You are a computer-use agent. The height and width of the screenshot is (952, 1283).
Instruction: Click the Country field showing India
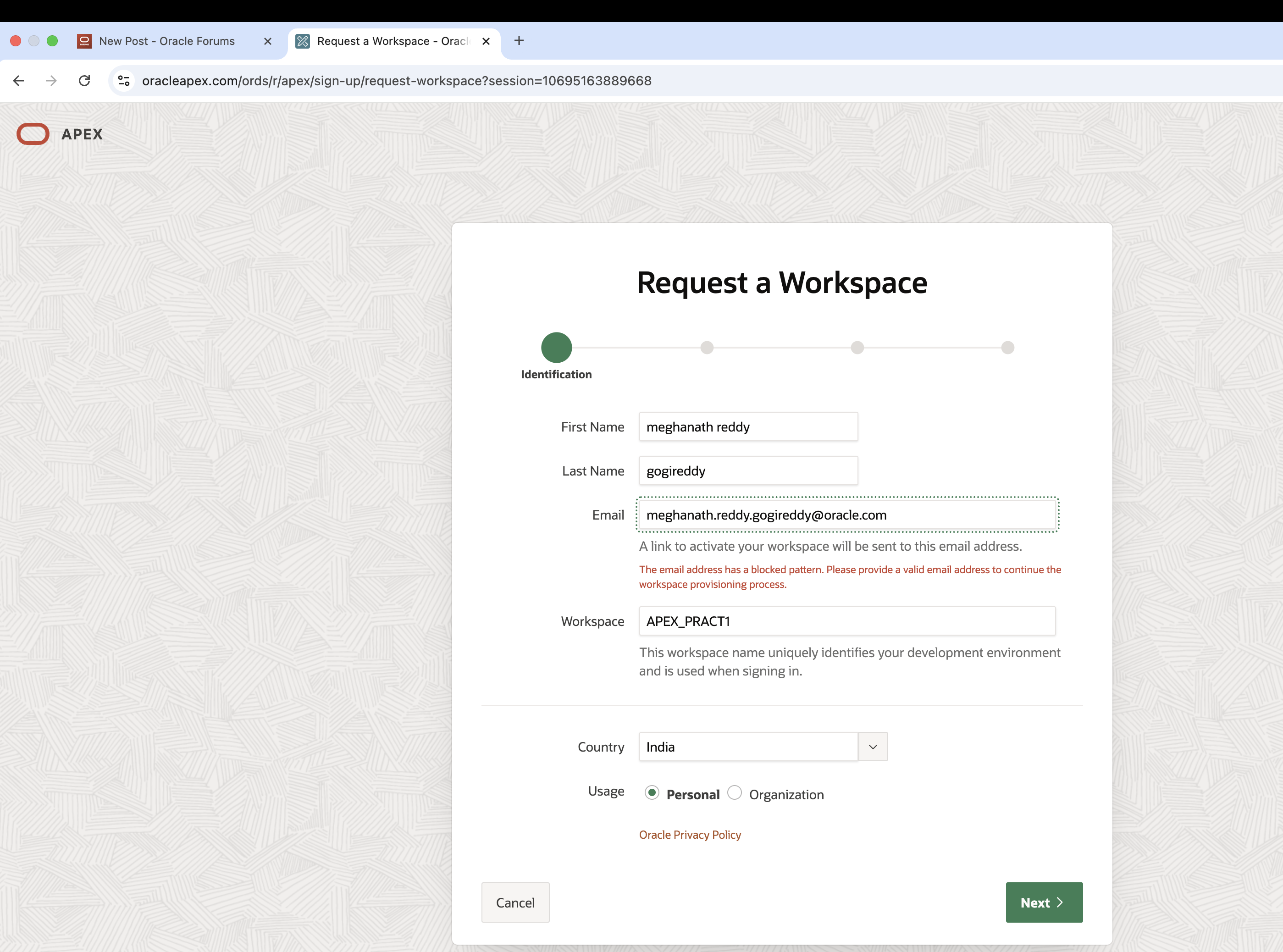[x=748, y=747]
